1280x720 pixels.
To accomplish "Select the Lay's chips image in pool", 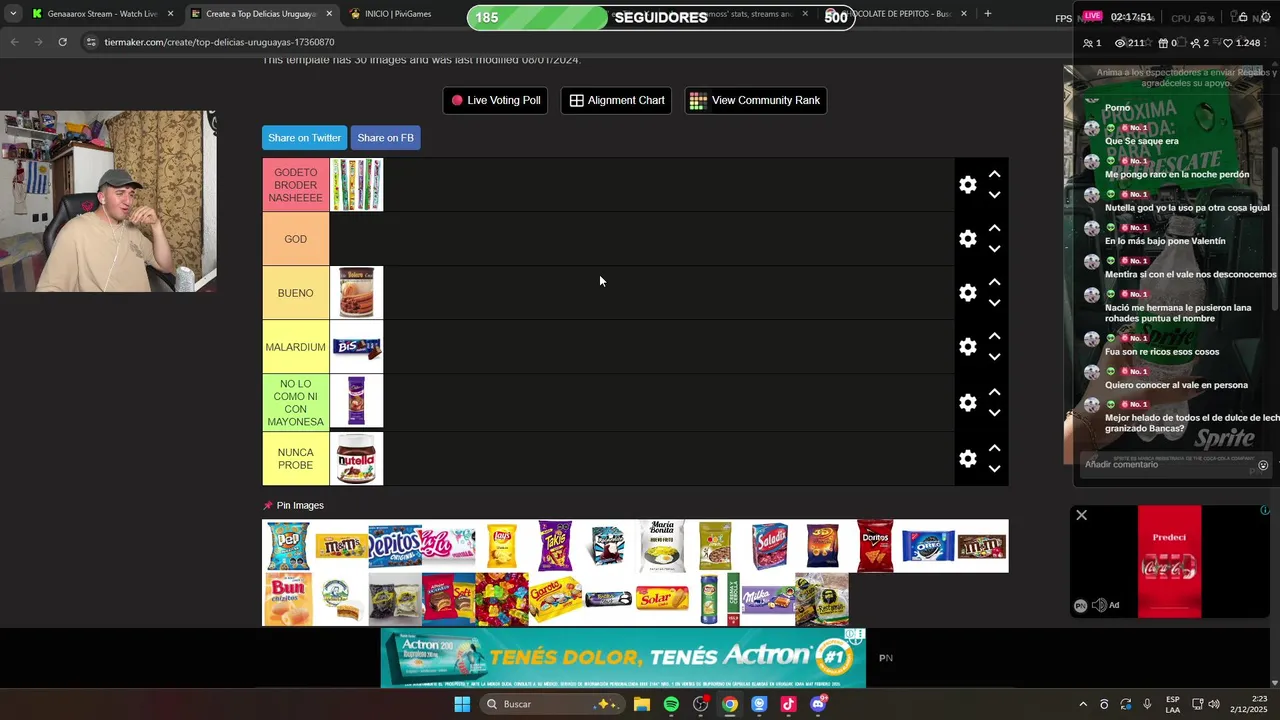I will 502,546.
